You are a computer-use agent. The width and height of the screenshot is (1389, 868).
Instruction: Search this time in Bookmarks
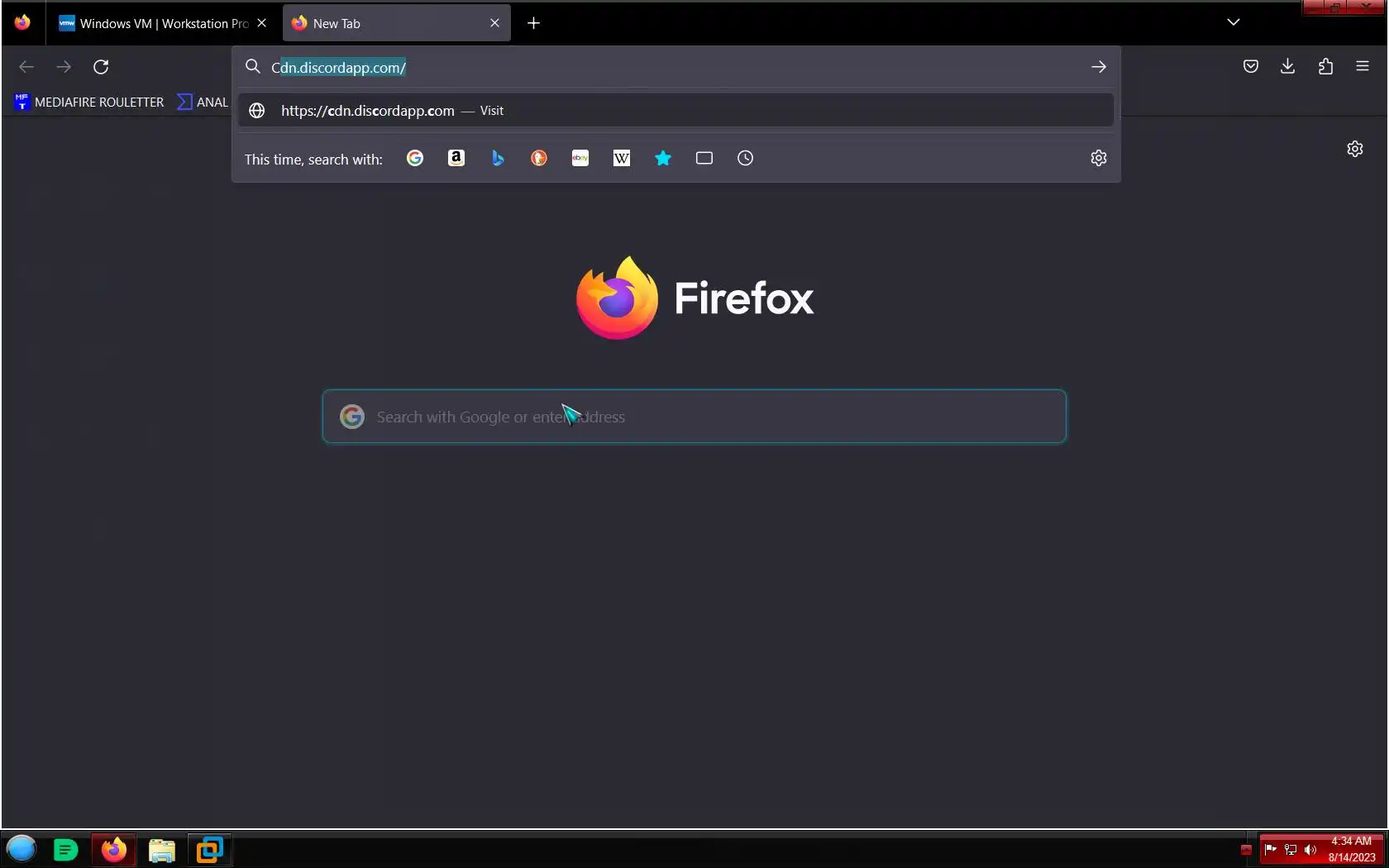point(663,158)
